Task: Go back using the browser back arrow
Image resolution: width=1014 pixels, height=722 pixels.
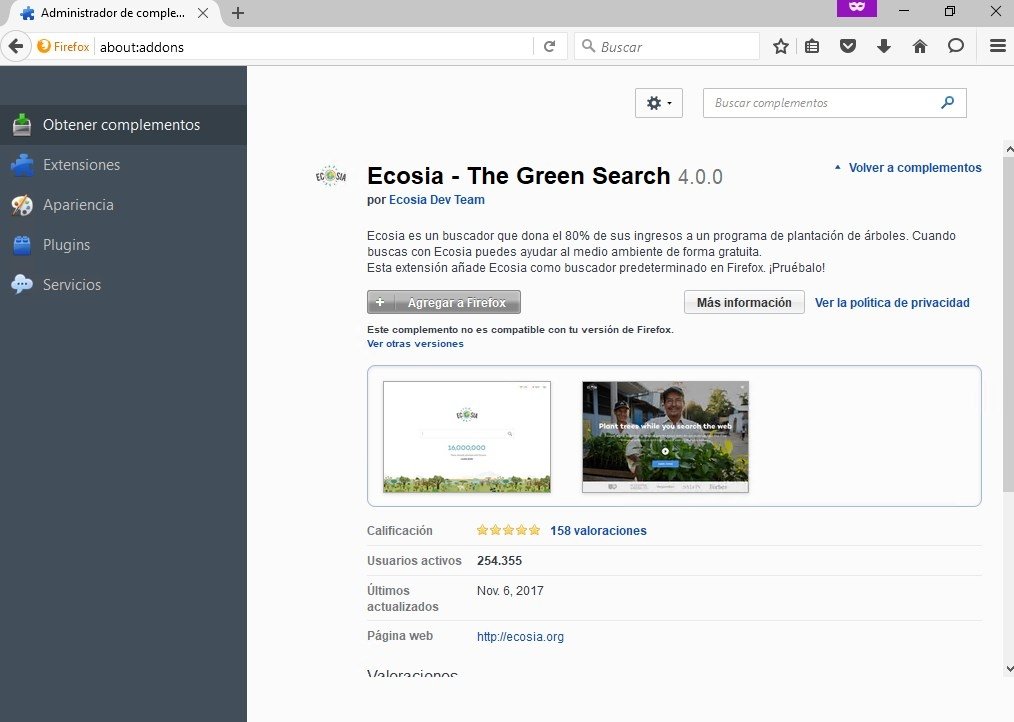Action: pos(16,47)
